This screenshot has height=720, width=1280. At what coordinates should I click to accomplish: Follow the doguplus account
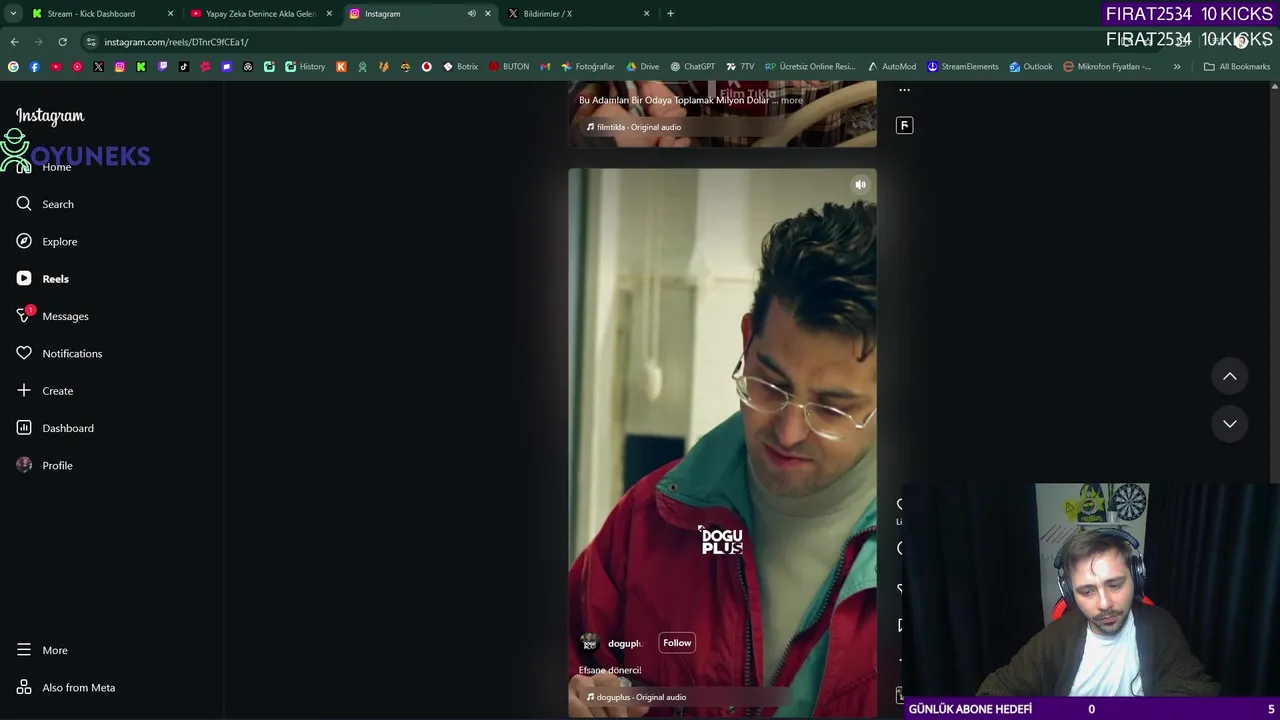[677, 643]
